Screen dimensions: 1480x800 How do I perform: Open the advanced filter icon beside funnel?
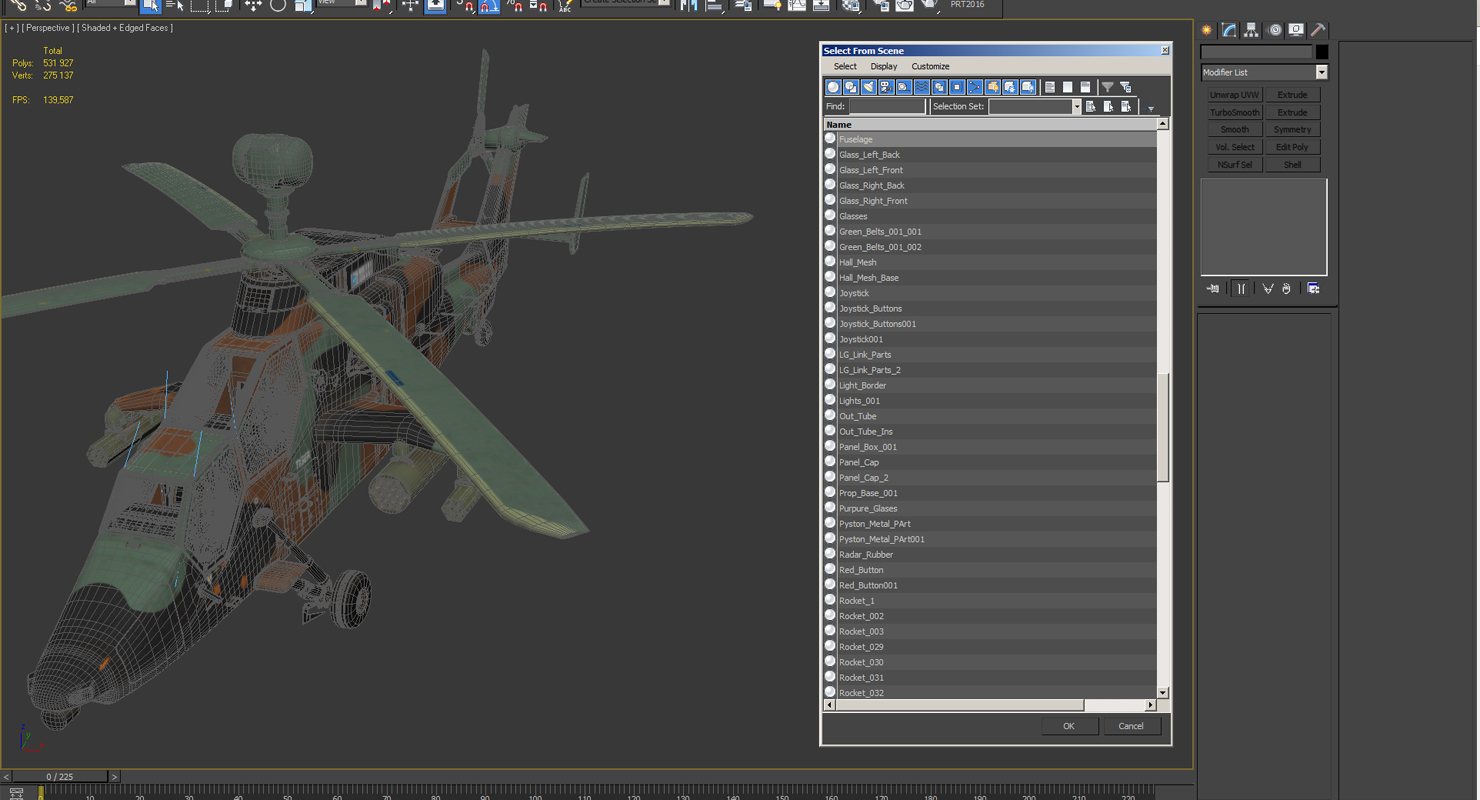tap(1126, 87)
